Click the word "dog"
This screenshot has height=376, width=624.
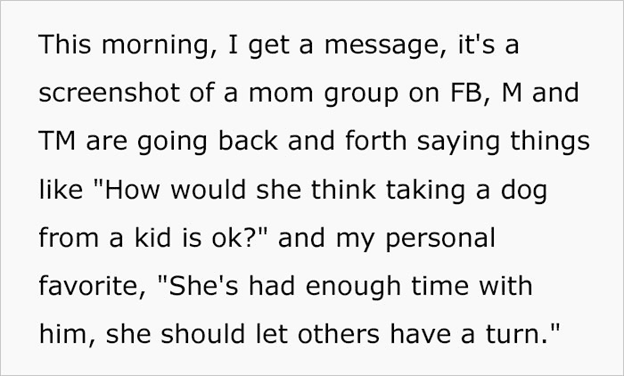(524, 191)
